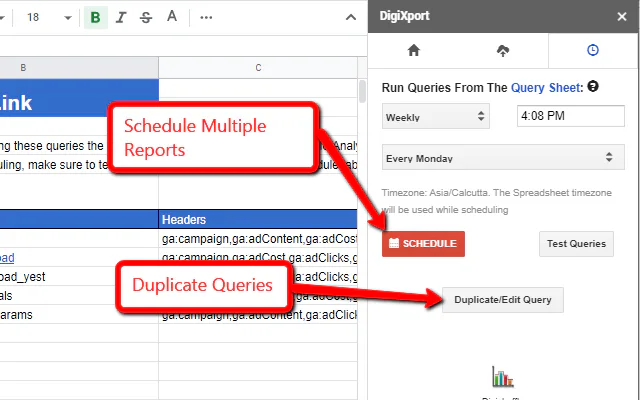Close the DigiXport sidebar
The image size is (640, 400).
[622, 16]
